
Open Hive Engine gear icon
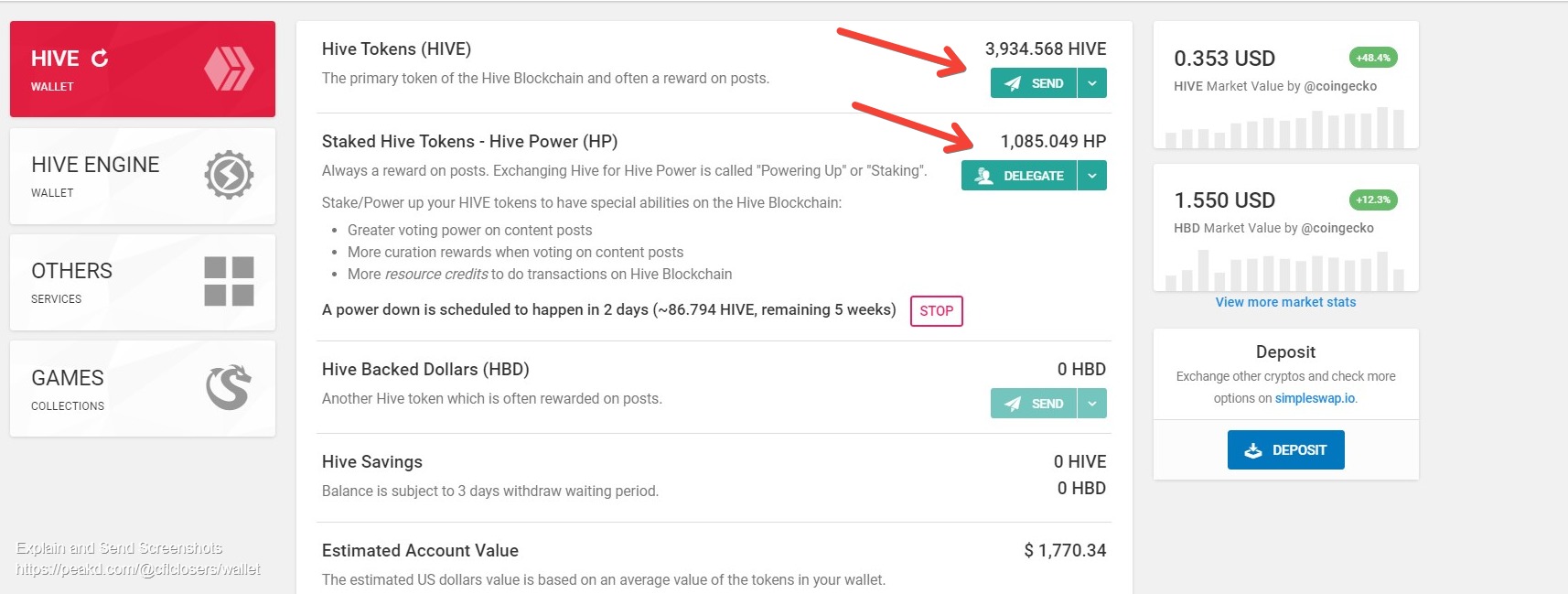(229, 175)
